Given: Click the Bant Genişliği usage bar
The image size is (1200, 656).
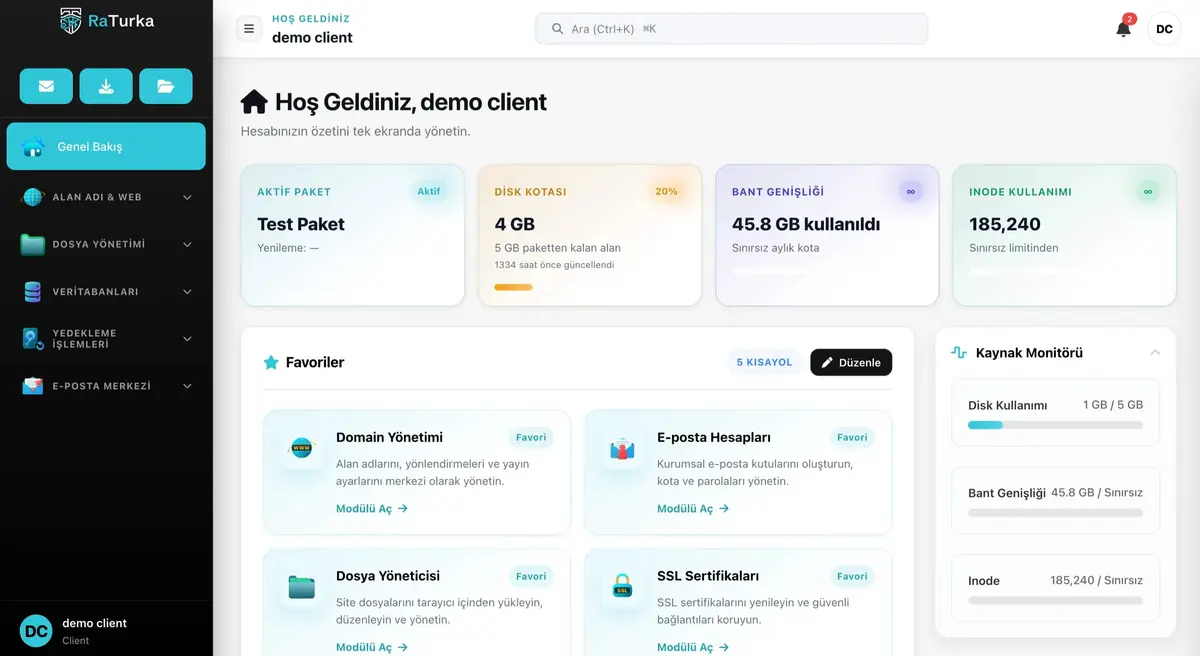Looking at the screenshot, I should (1055, 513).
